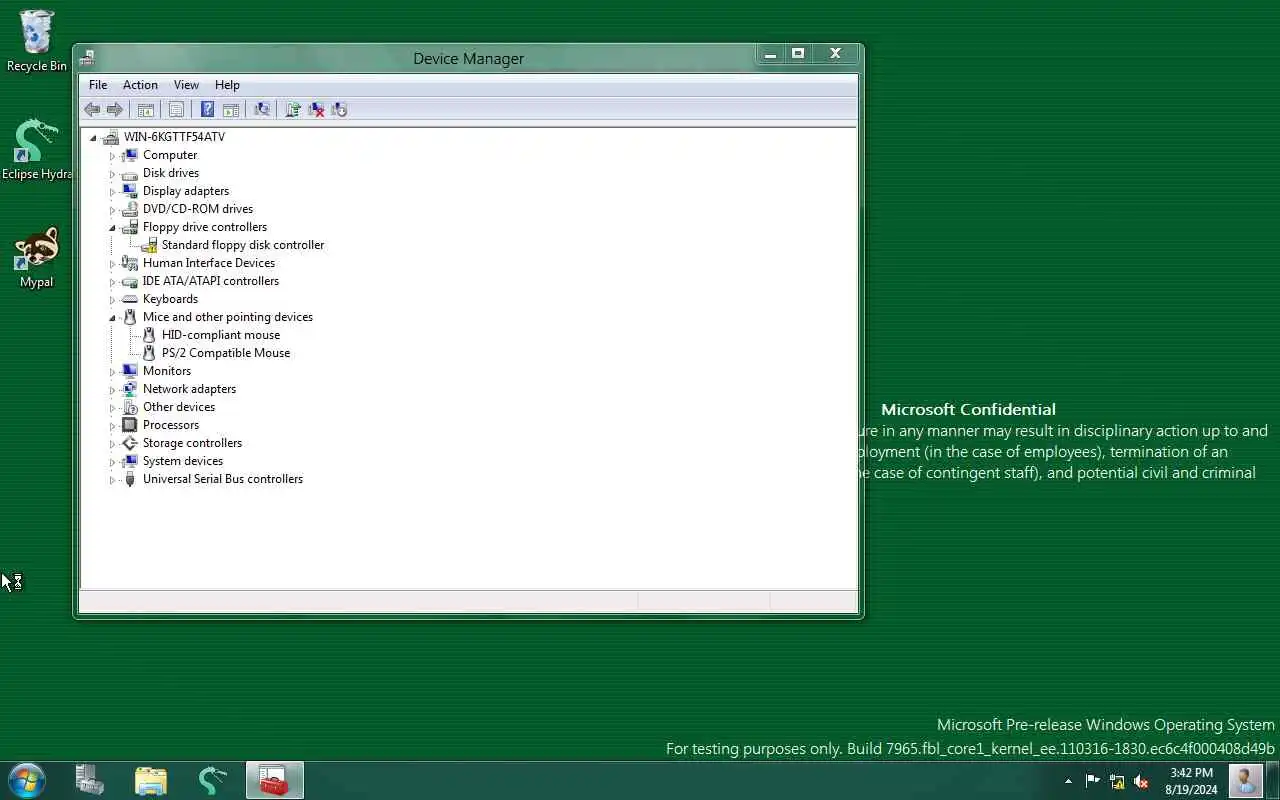Open the Windows Start orb
Screen dimensions: 1280x800
[x=27, y=780]
